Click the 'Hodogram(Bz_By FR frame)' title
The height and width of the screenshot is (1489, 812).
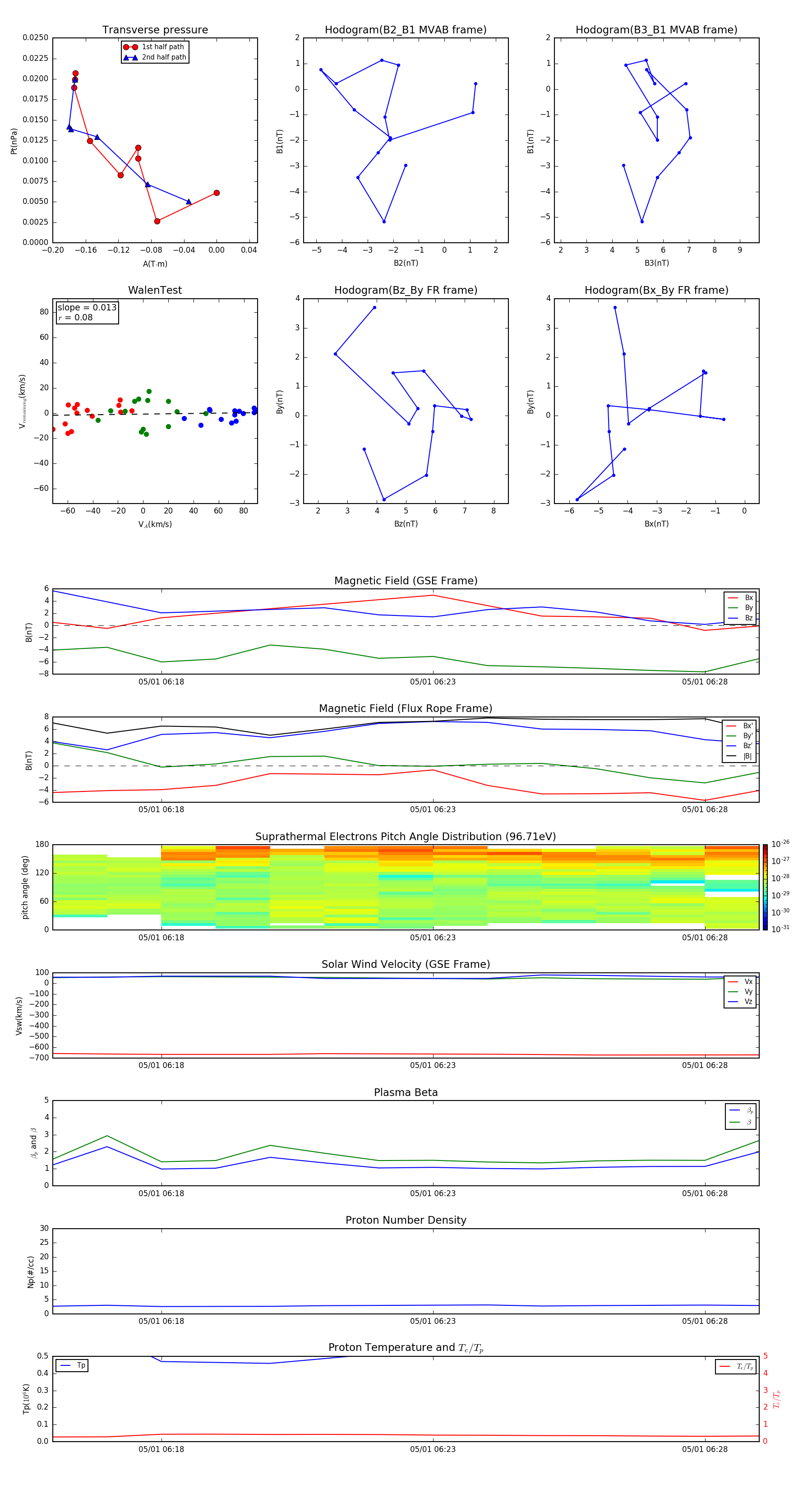(406, 290)
